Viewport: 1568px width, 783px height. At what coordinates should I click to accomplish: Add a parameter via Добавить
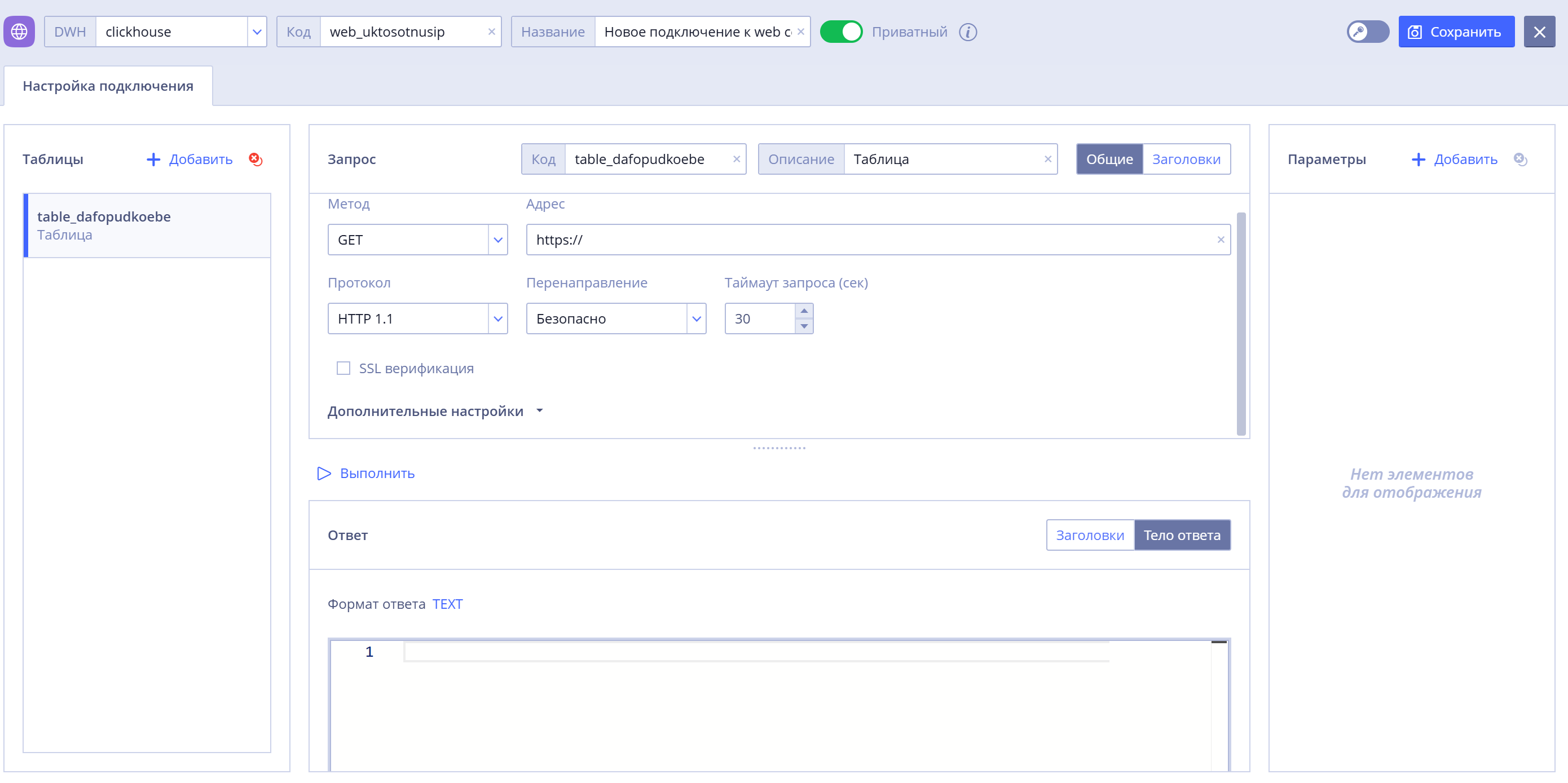coord(1455,160)
